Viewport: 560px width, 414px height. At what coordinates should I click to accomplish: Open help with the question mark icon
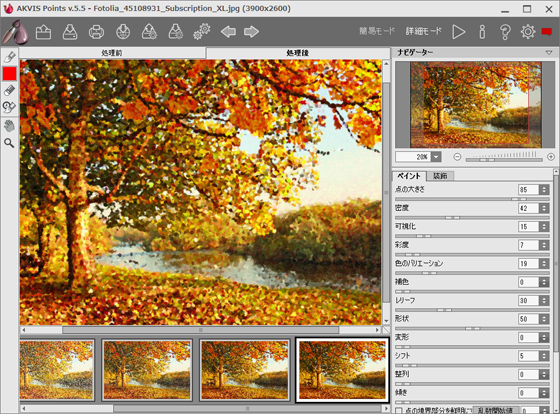[505, 32]
